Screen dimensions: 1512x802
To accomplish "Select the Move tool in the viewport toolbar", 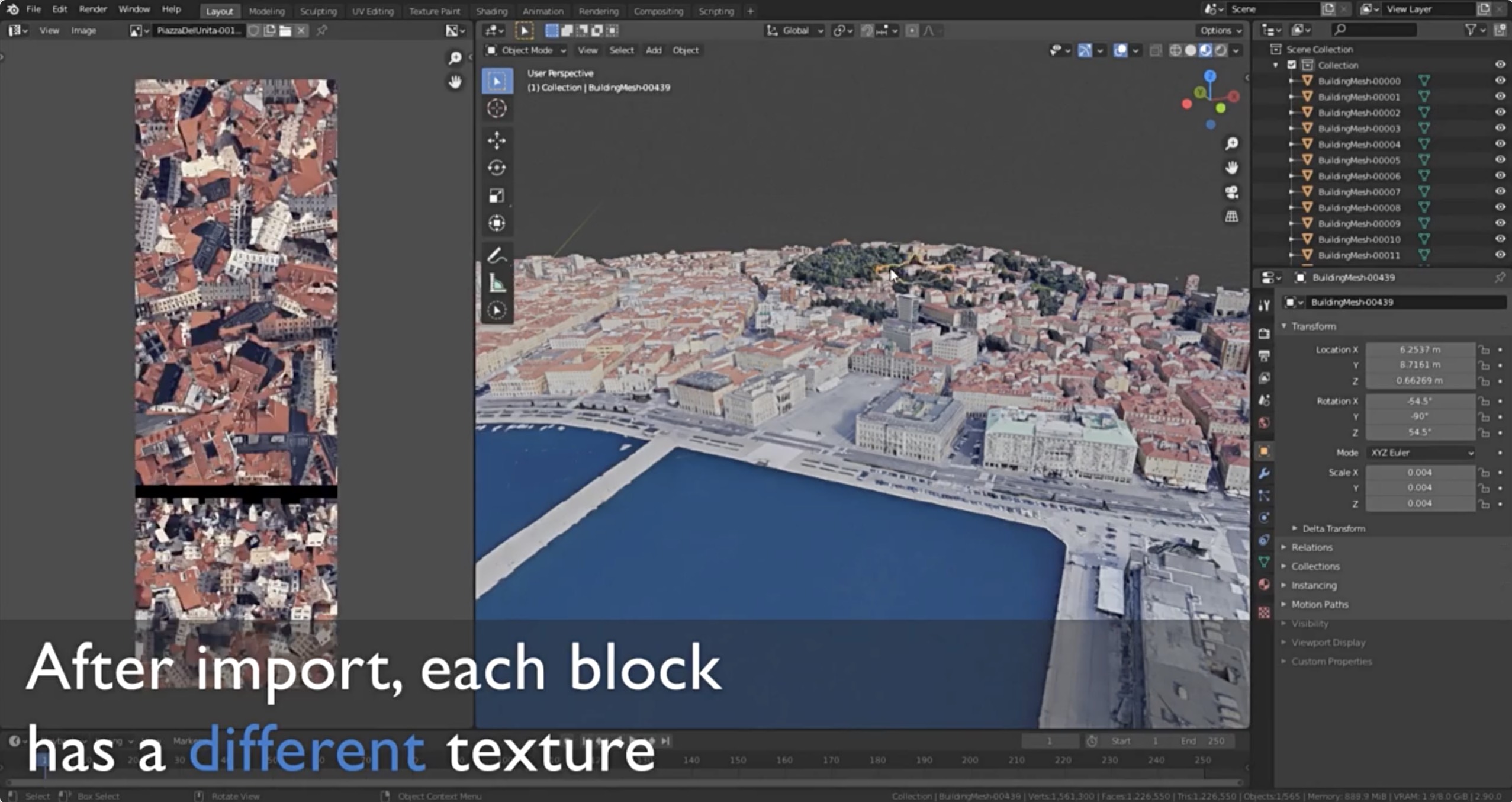I will point(497,140).
